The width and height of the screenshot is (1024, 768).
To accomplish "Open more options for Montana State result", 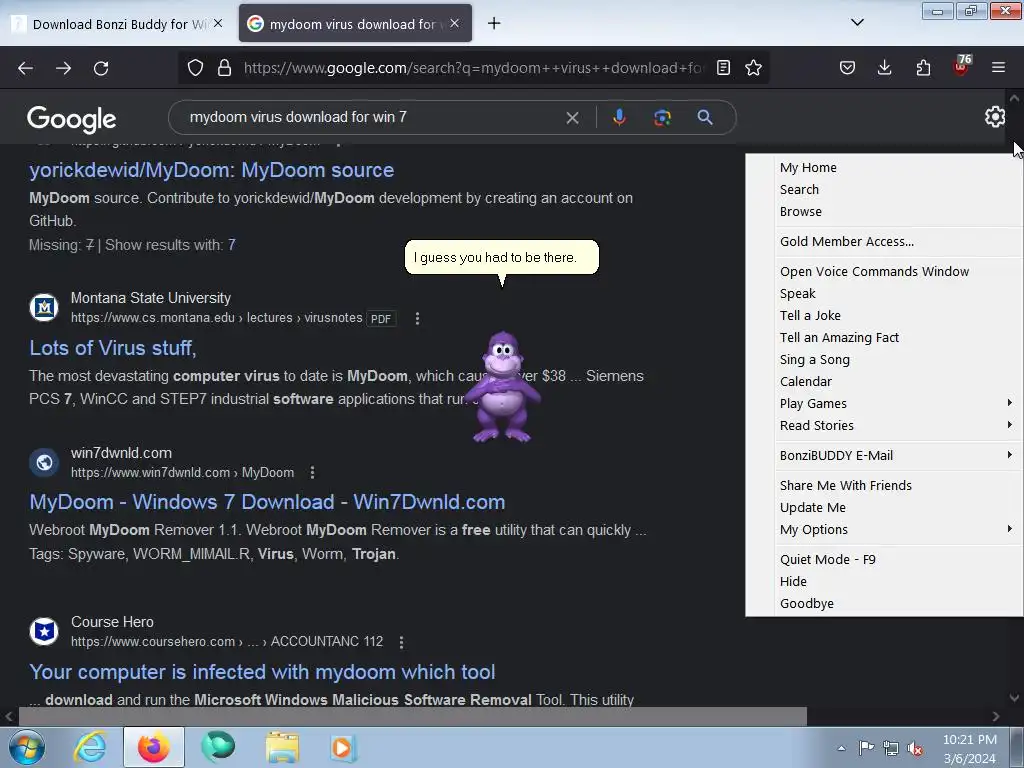I will 417,318.
